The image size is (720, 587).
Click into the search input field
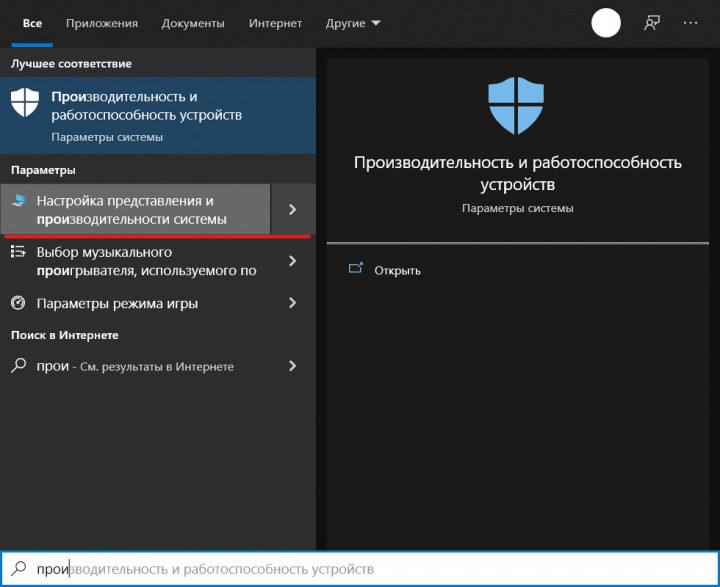[360, 569]
